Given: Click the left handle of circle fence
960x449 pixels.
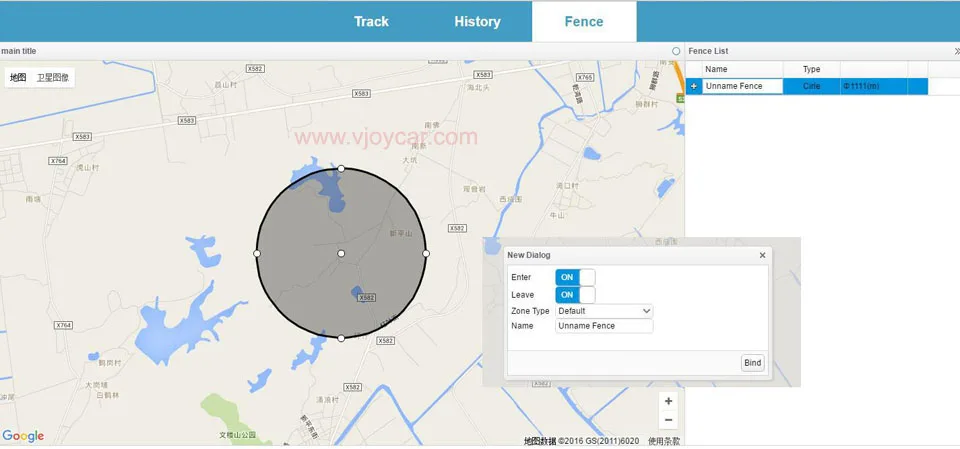Looking at the screenshot, I should pyautogui.click(x=257, y=254).
